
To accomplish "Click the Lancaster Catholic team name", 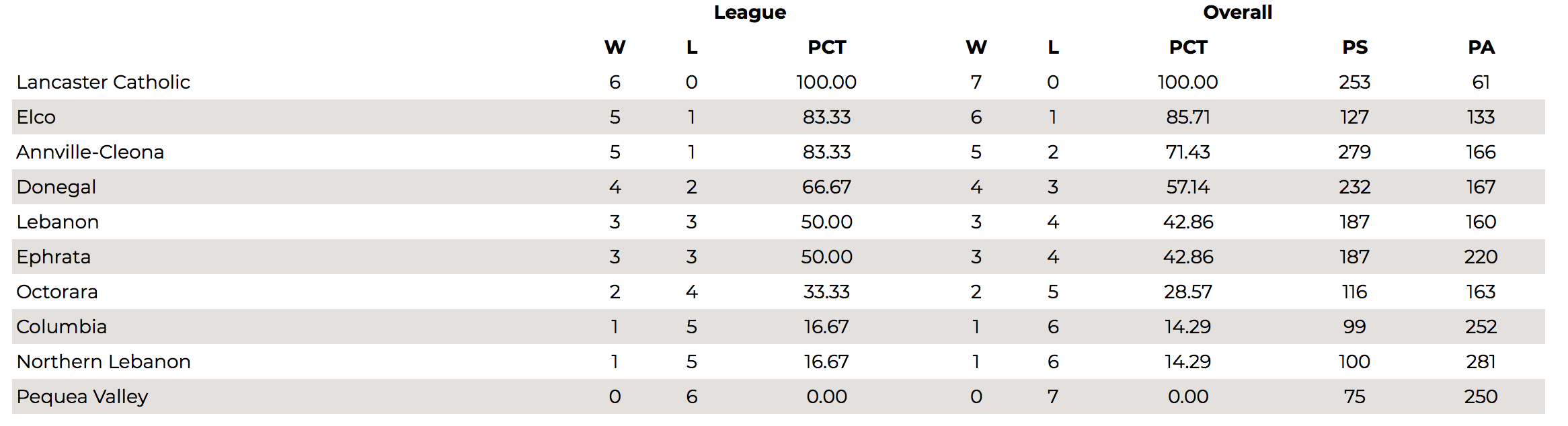I will 104,82.
